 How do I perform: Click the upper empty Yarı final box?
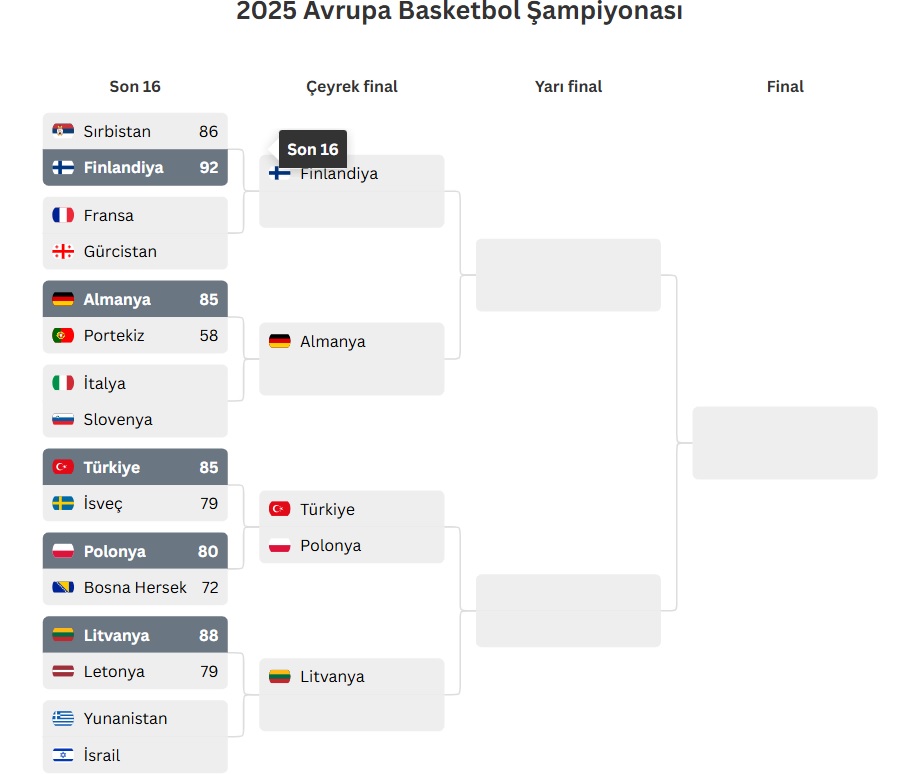coord(568,275)
